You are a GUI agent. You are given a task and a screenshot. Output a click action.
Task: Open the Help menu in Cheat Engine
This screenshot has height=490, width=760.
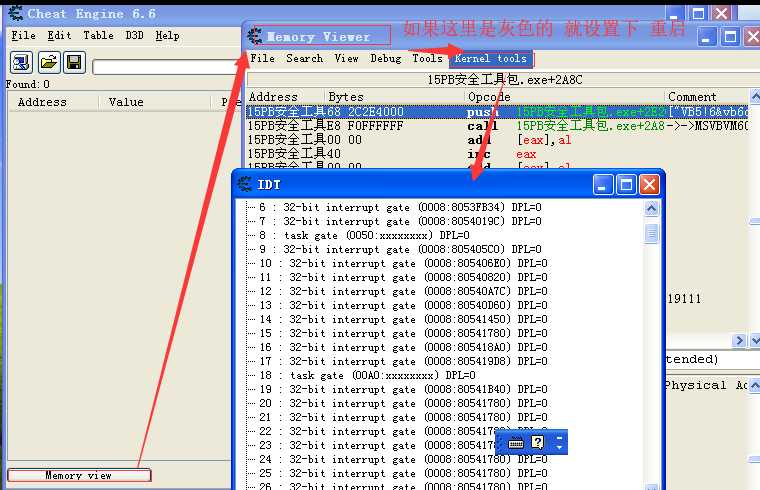[167, 35]
